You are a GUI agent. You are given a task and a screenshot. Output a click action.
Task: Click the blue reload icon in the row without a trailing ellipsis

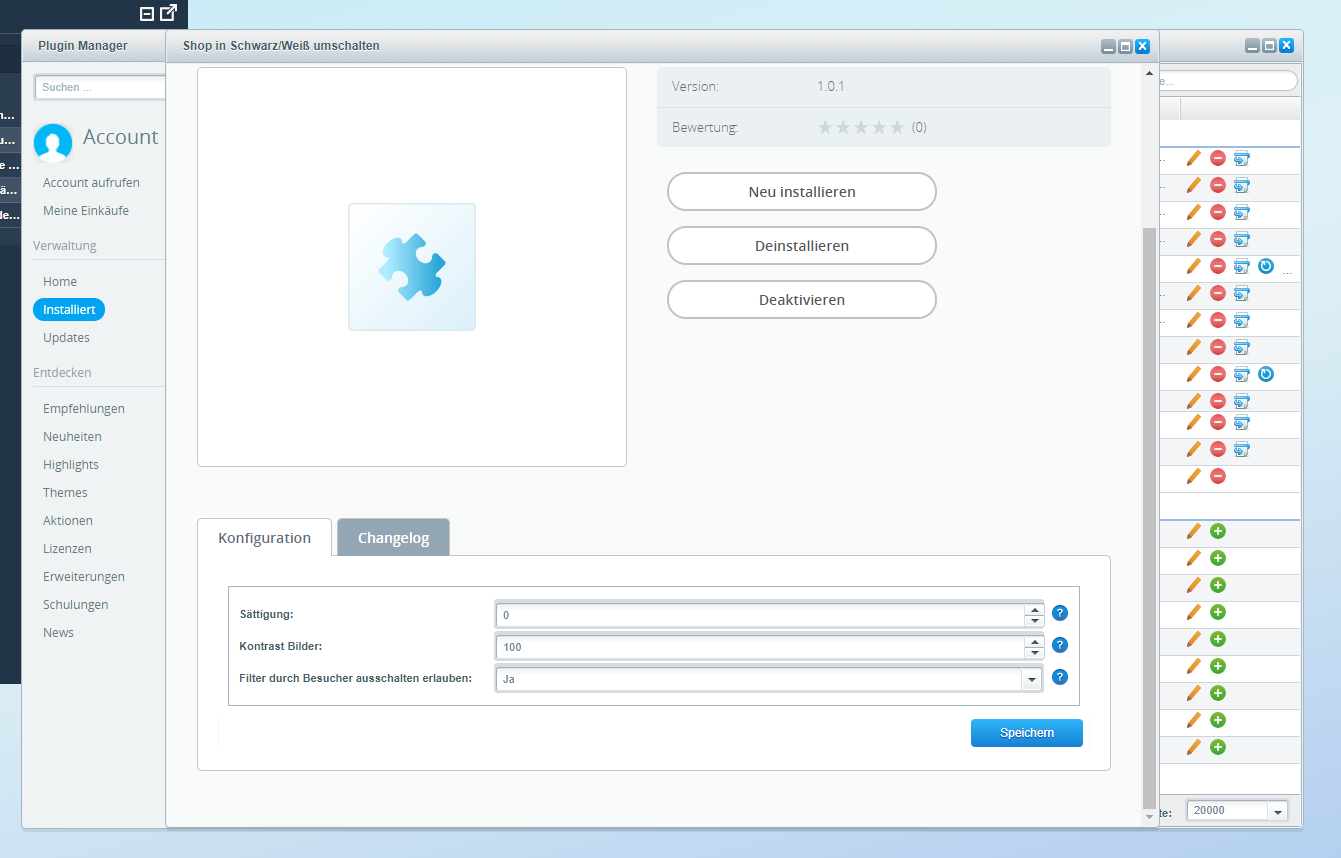pos(1266,374)
